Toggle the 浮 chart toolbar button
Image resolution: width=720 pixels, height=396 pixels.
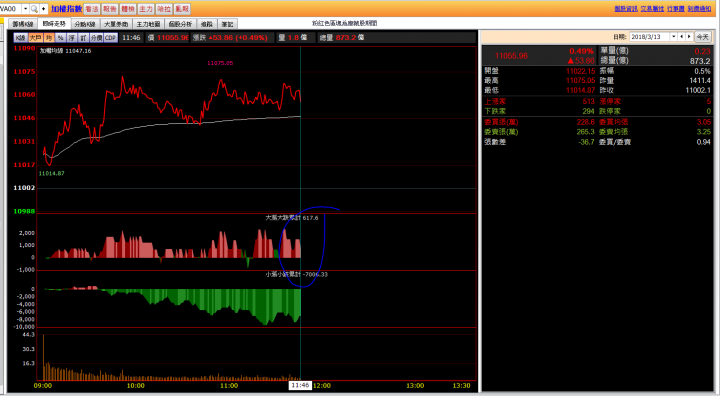[72, 38]
